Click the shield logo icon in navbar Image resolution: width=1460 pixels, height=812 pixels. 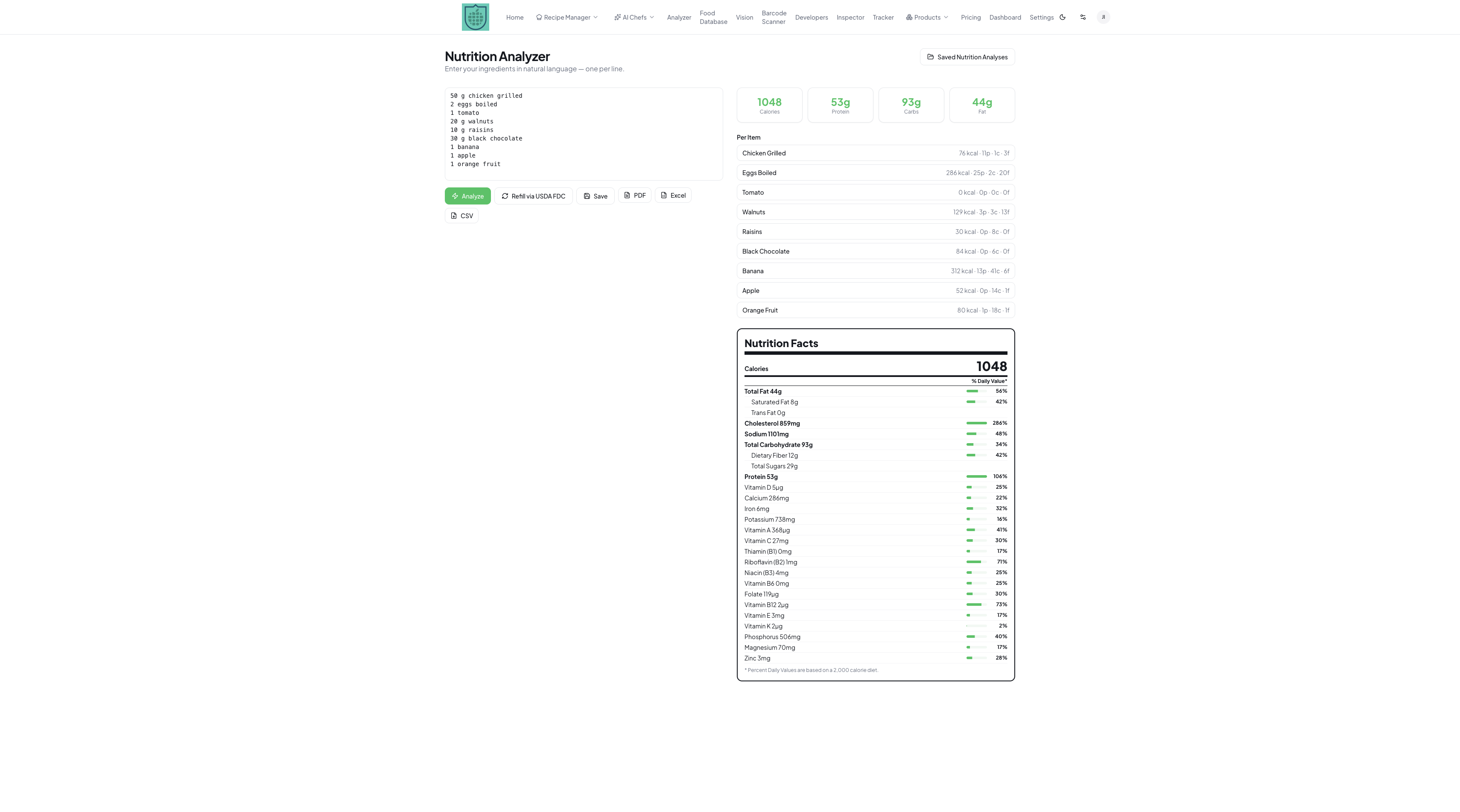(475, 17)
